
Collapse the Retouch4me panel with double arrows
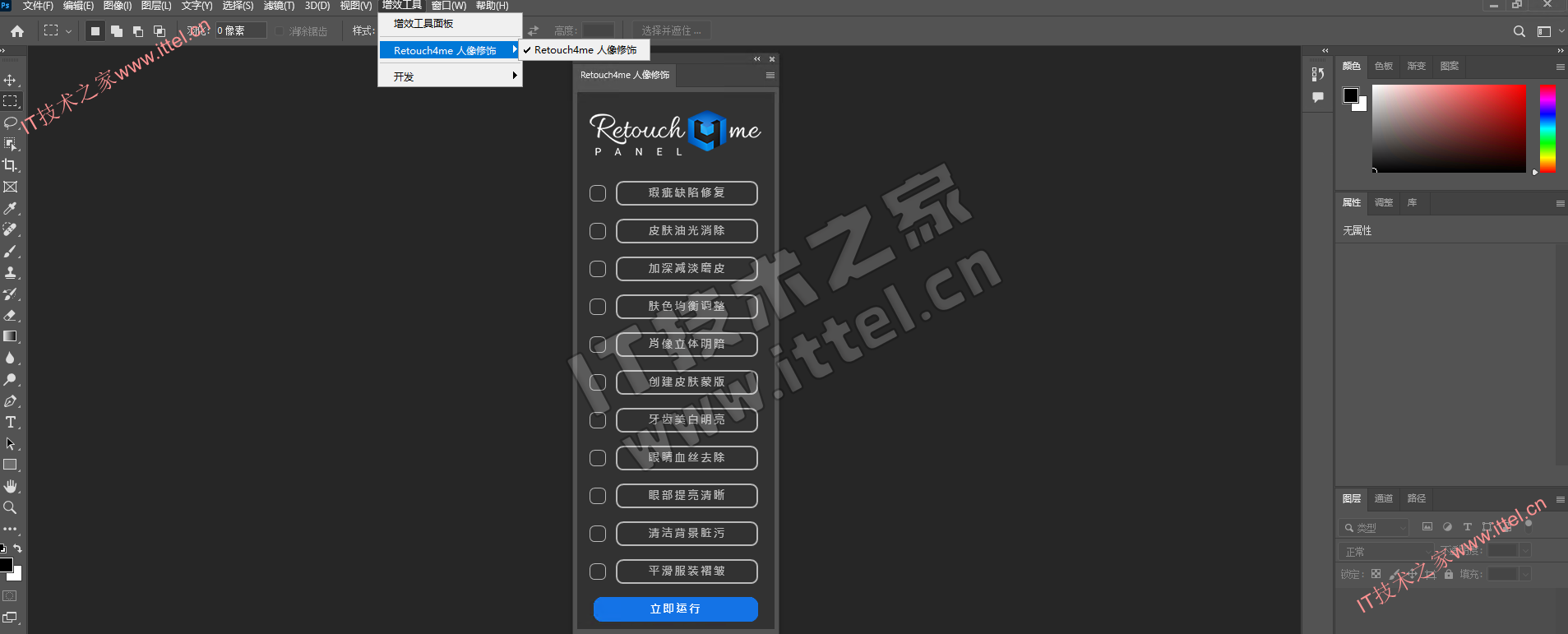pos(757,59)
